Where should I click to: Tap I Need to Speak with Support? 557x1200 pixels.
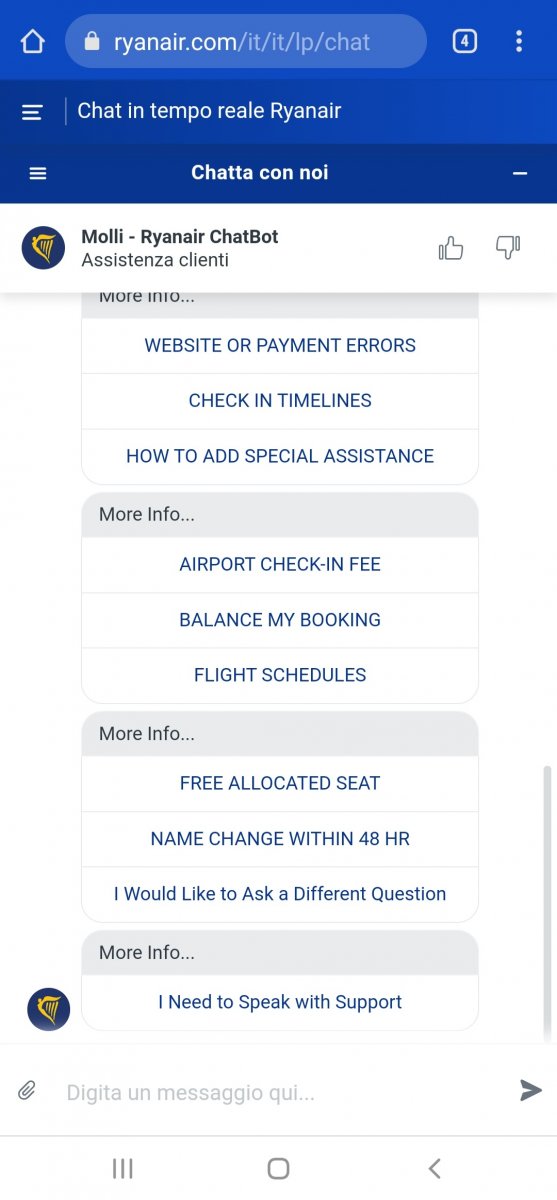(x=280, y=1003)
